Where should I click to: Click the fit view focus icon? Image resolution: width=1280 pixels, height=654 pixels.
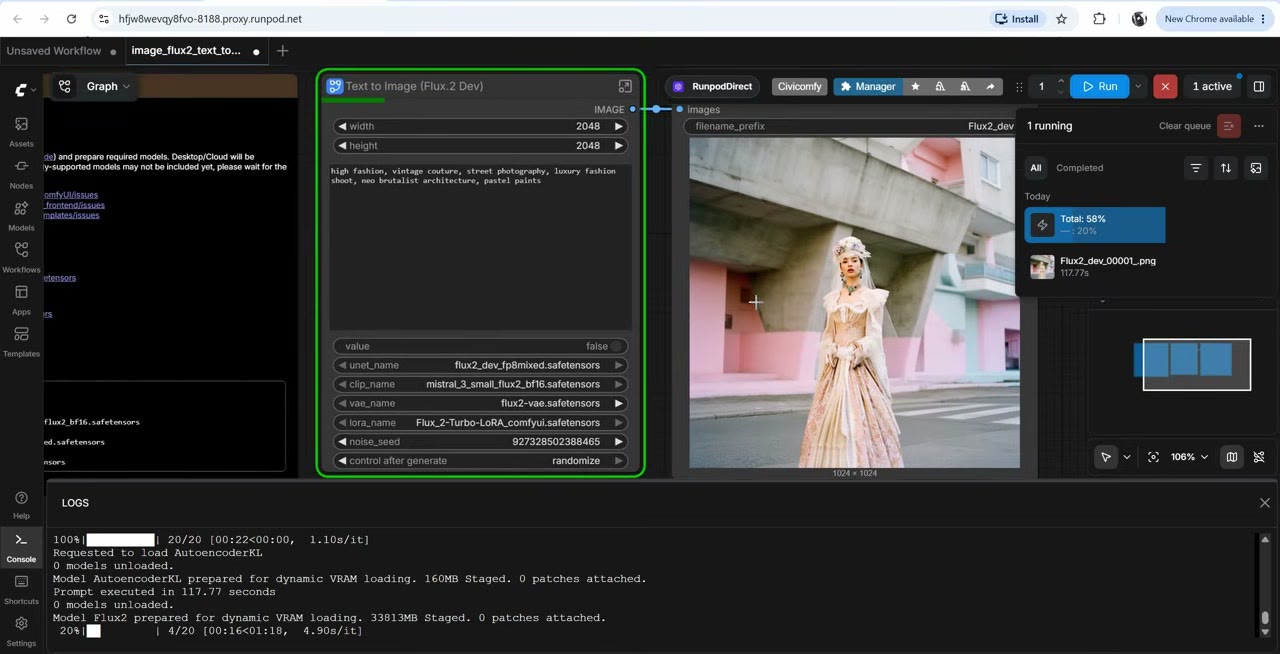(x=1153, y=457)
